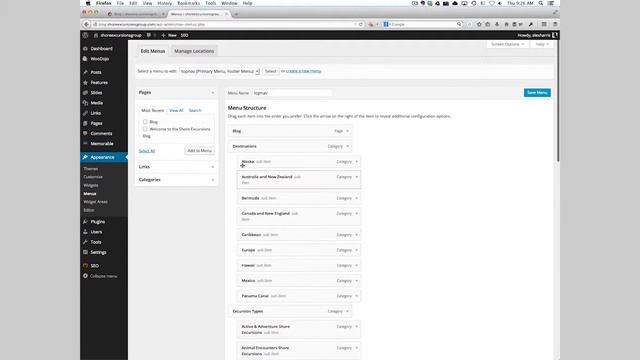Open the Bookmarks menu in Firefox
Screen dimensions: 640x360
point(189,3)
